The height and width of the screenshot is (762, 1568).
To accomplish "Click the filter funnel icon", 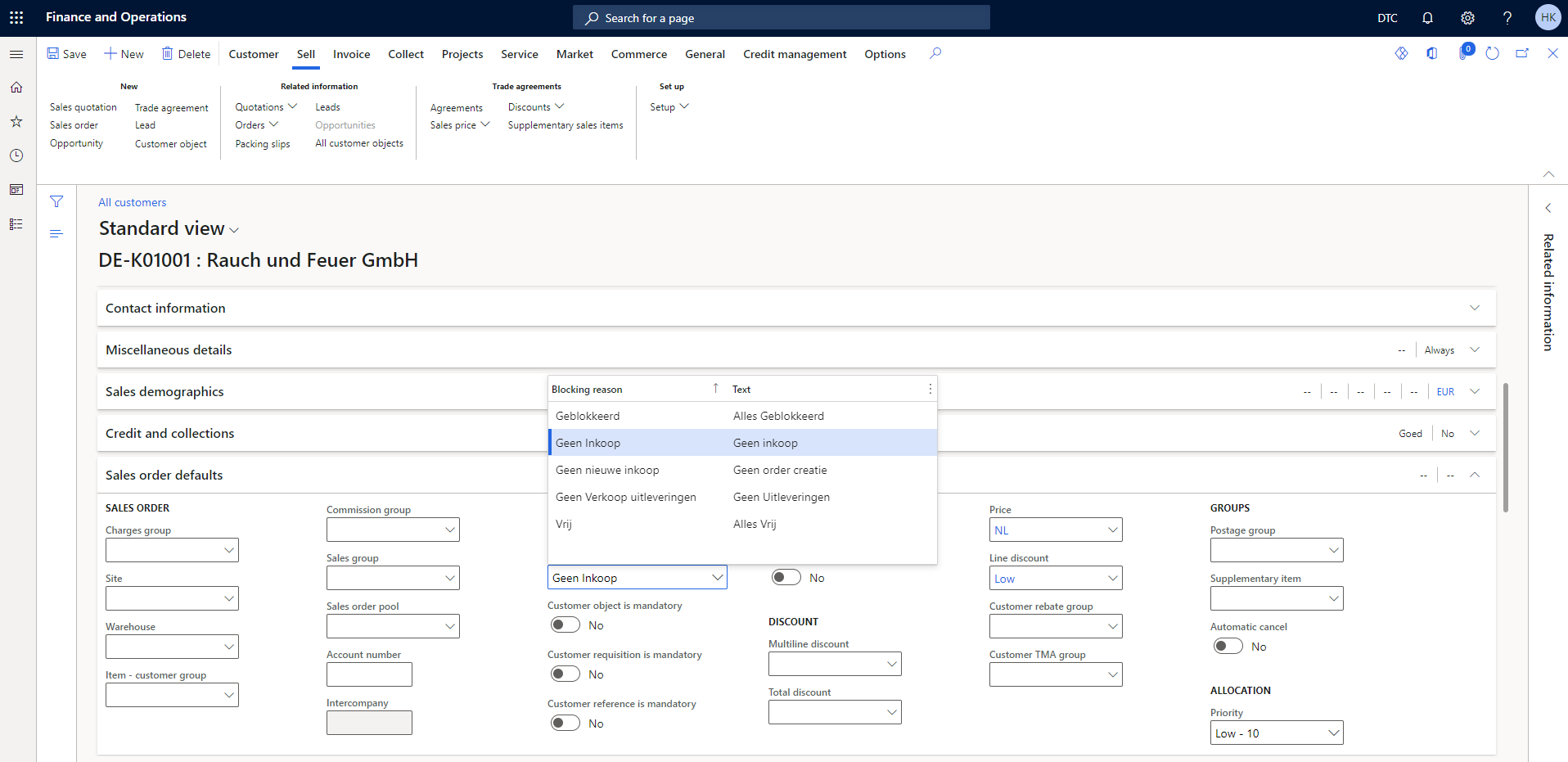I will (x=56, y=201).
